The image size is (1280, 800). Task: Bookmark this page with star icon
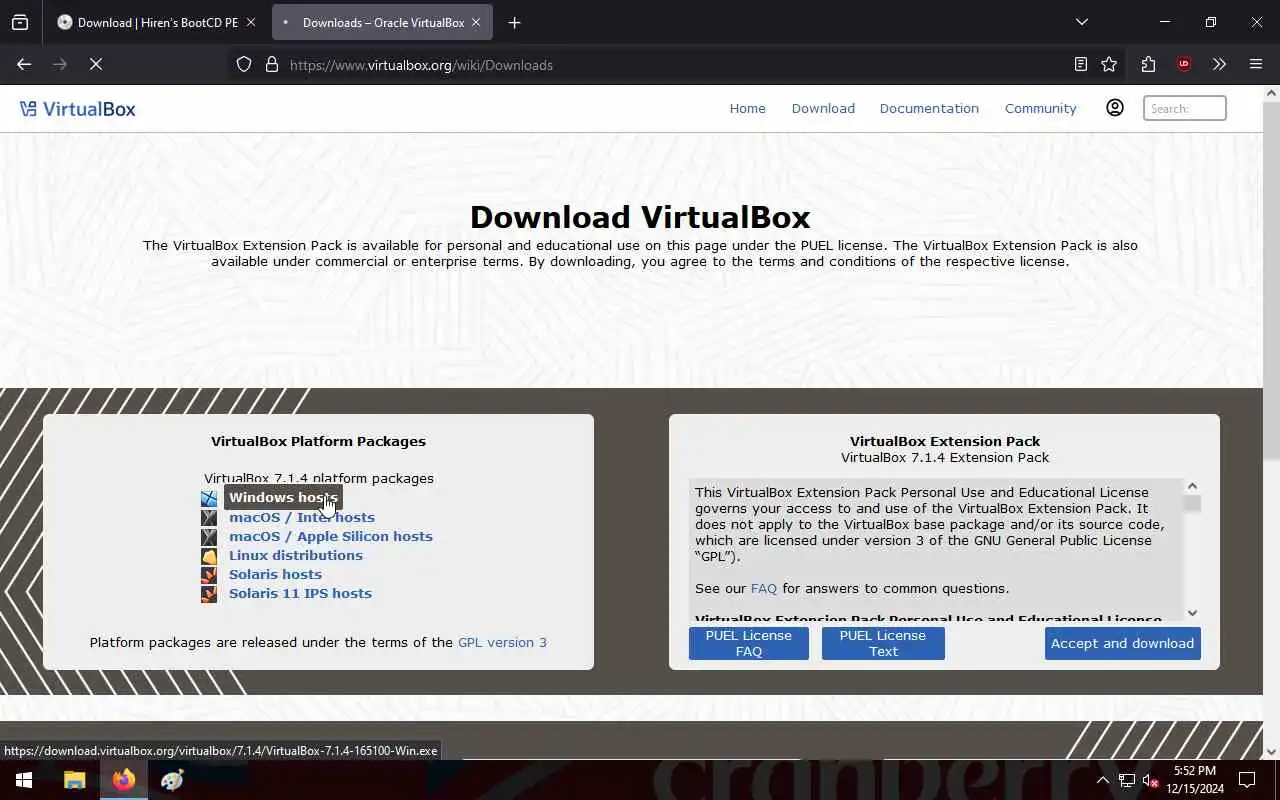coord(1109,64)
